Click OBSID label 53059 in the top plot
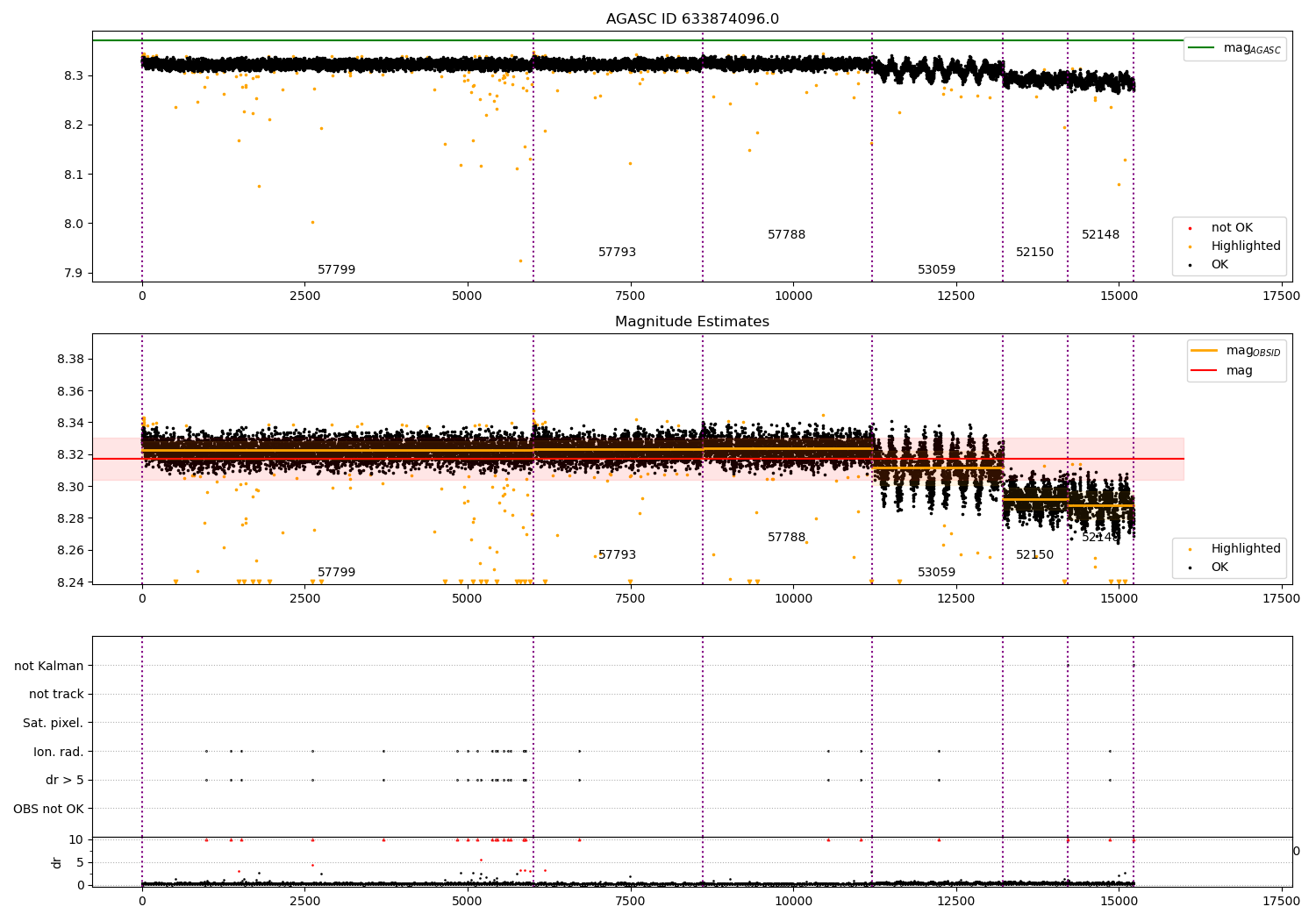Screen dimensions: 1316x921 tap(937, 270)
